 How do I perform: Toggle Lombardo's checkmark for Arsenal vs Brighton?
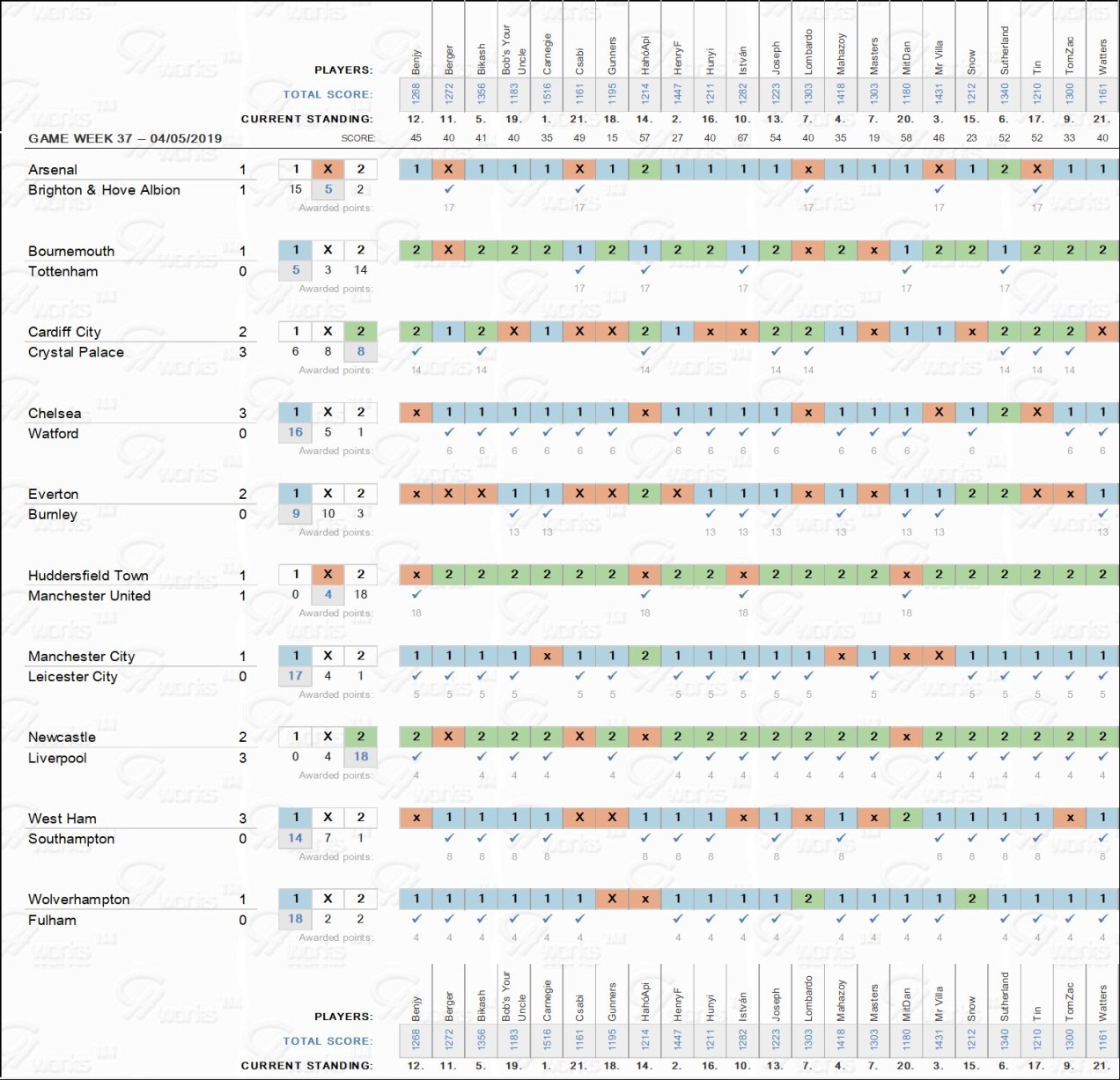(808, 188)
